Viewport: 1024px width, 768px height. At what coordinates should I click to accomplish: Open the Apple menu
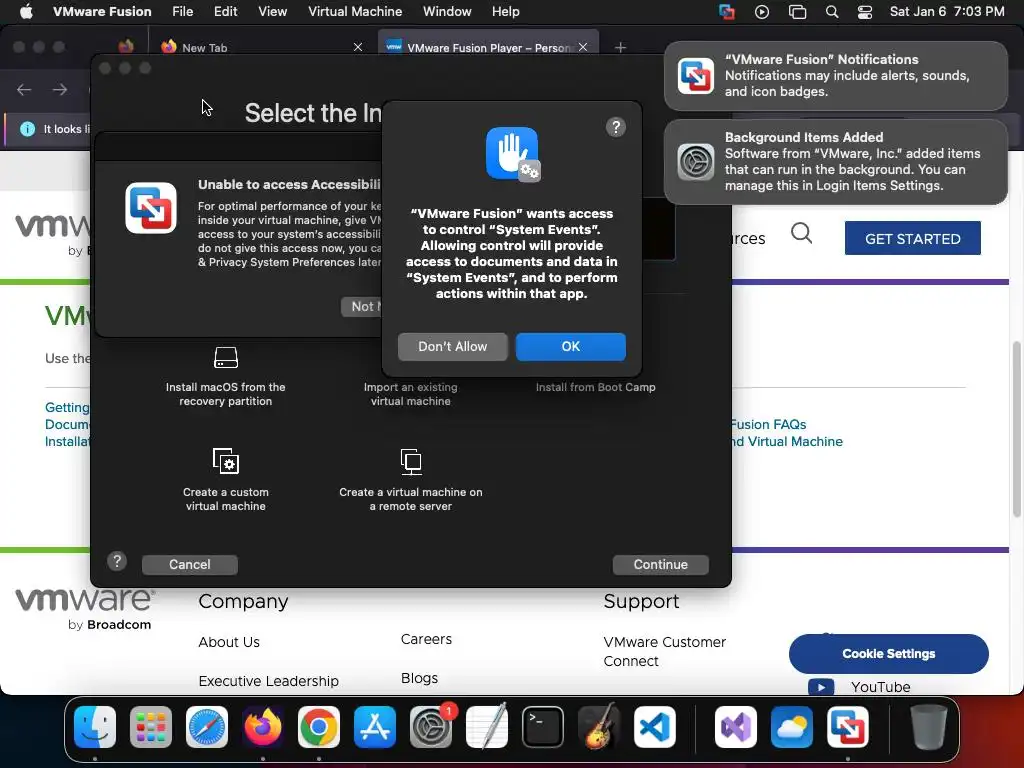26,12
